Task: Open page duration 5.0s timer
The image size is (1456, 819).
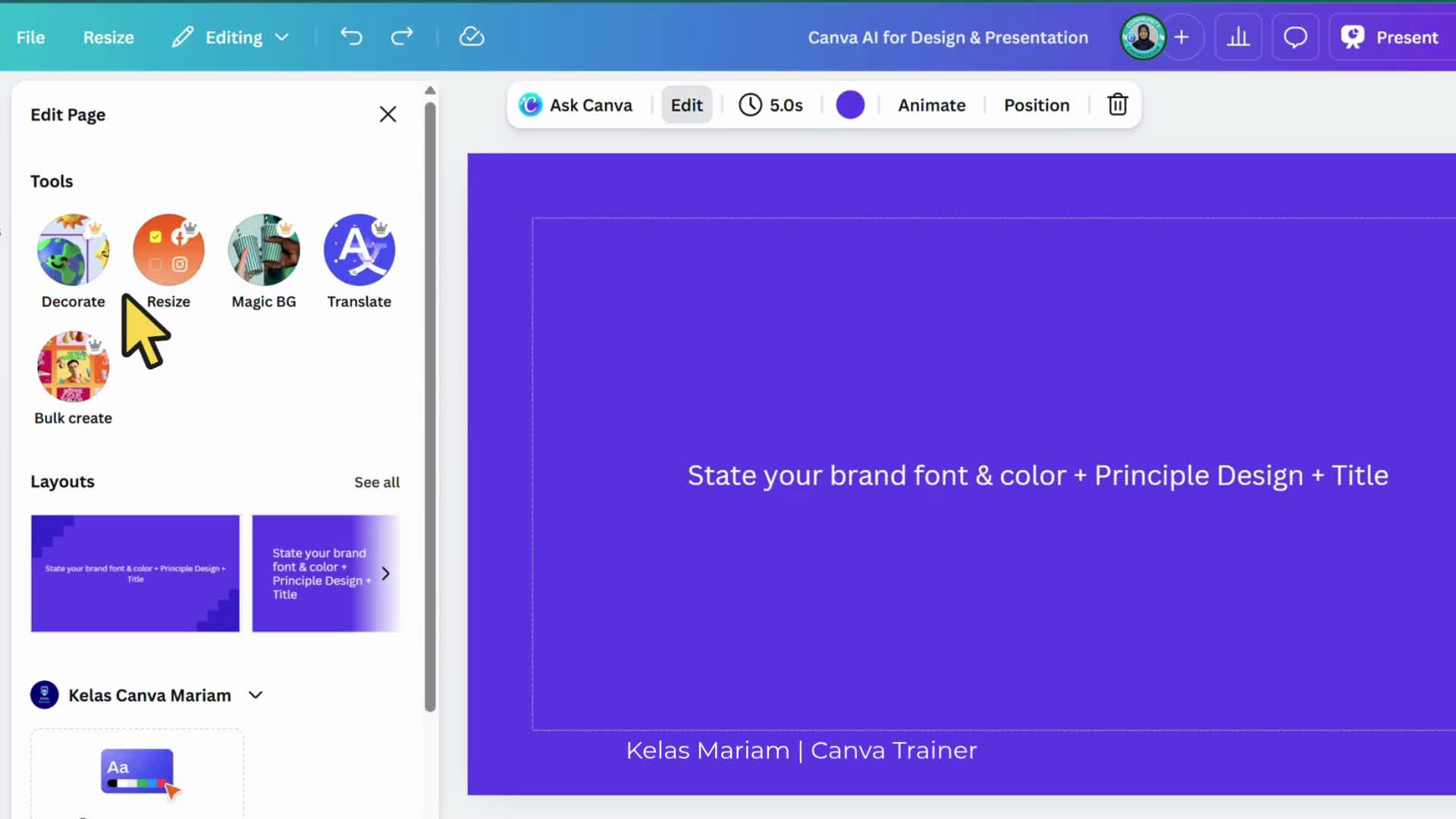Action: pyautogui.click(x=771, y=105)
